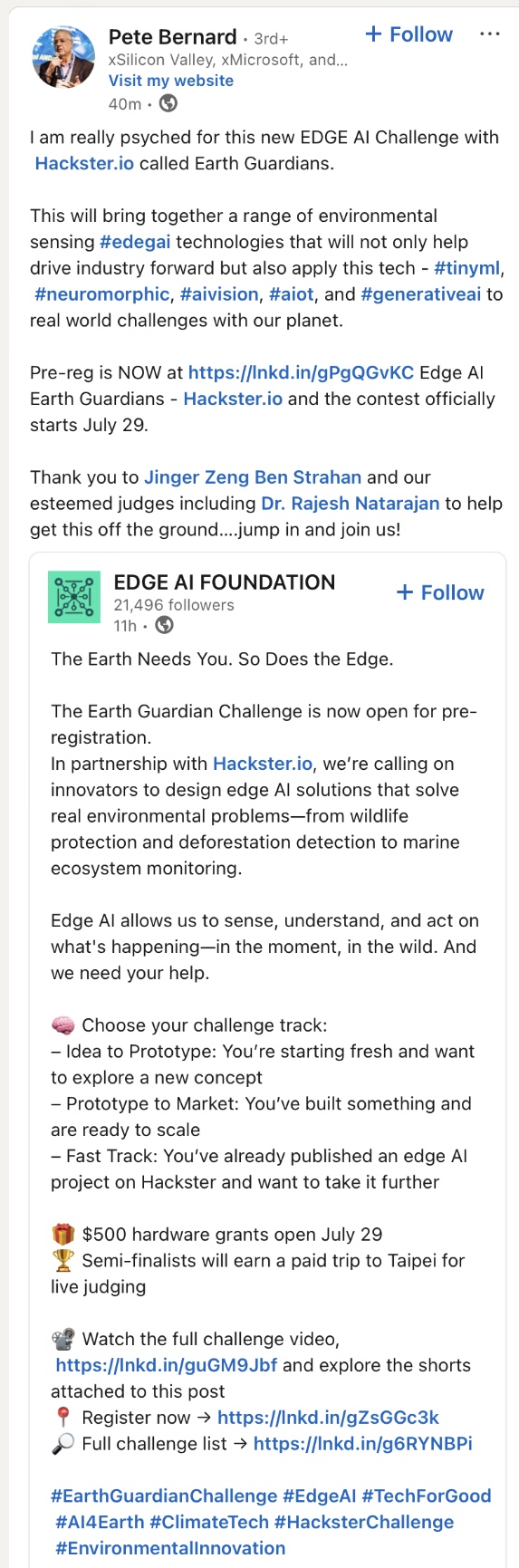Follow Pete Bernard
This screenshot has height=1568, width=519.
pyautogui.click(x=408, y=34)
